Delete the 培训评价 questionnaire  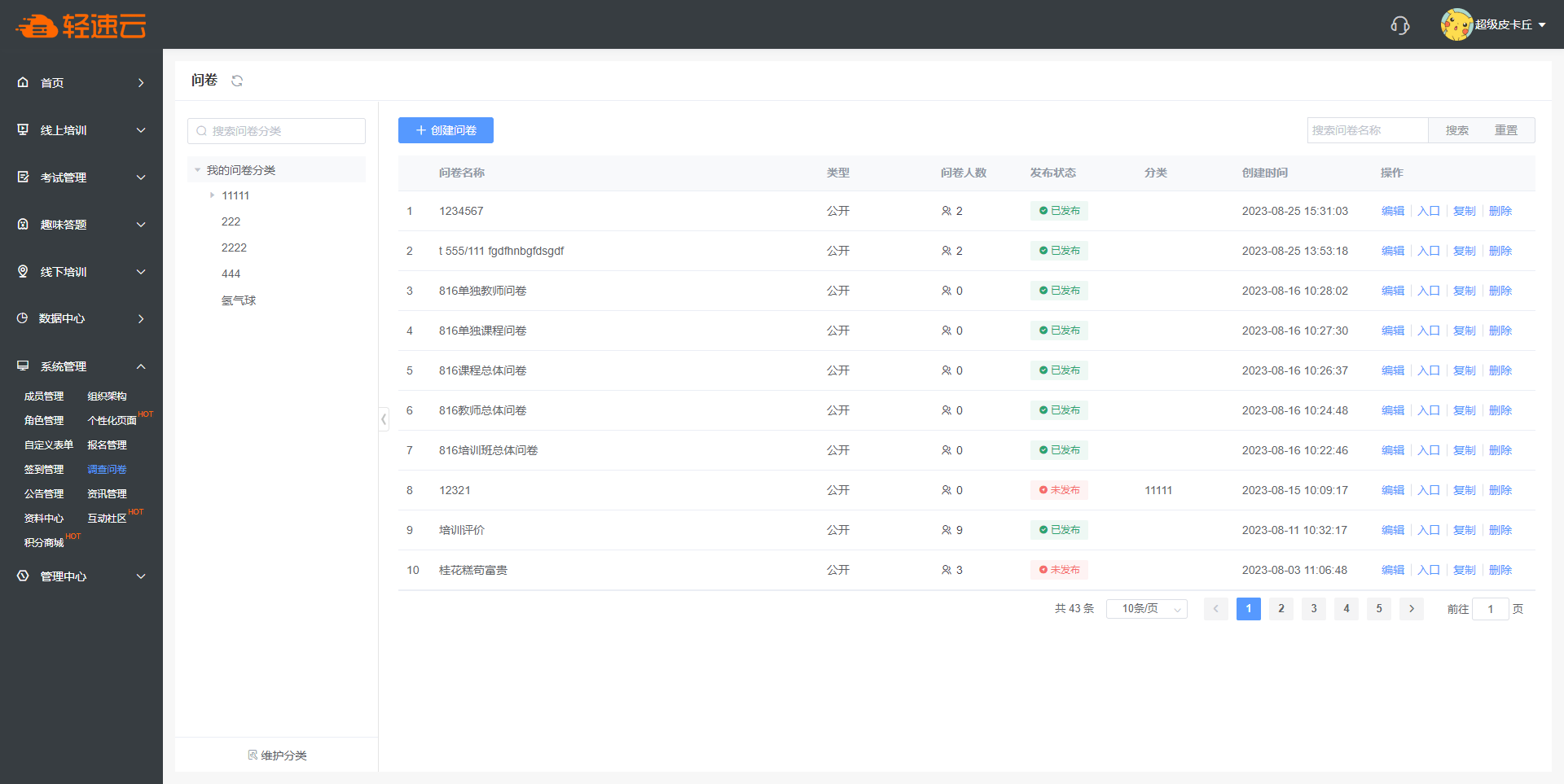[x=1500, y=530]
